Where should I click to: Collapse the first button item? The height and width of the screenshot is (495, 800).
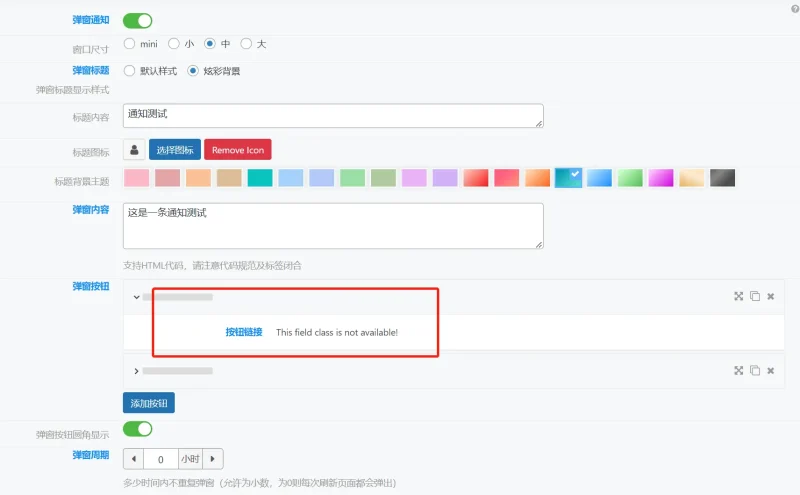(x=136, y=297)
